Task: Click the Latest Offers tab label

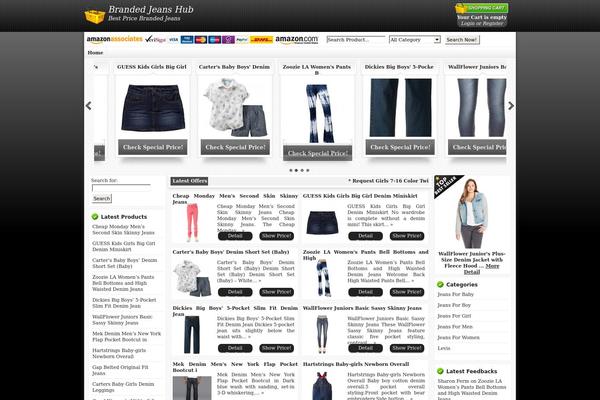Action: (189, 181)
